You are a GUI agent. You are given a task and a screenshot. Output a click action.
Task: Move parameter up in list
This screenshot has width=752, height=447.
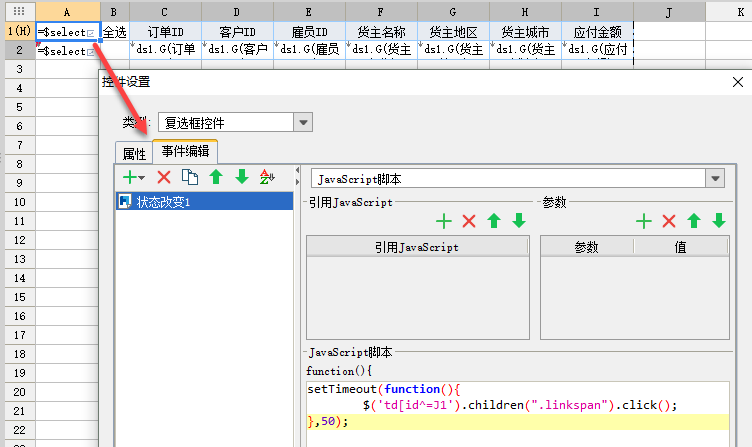click(694, 221)
